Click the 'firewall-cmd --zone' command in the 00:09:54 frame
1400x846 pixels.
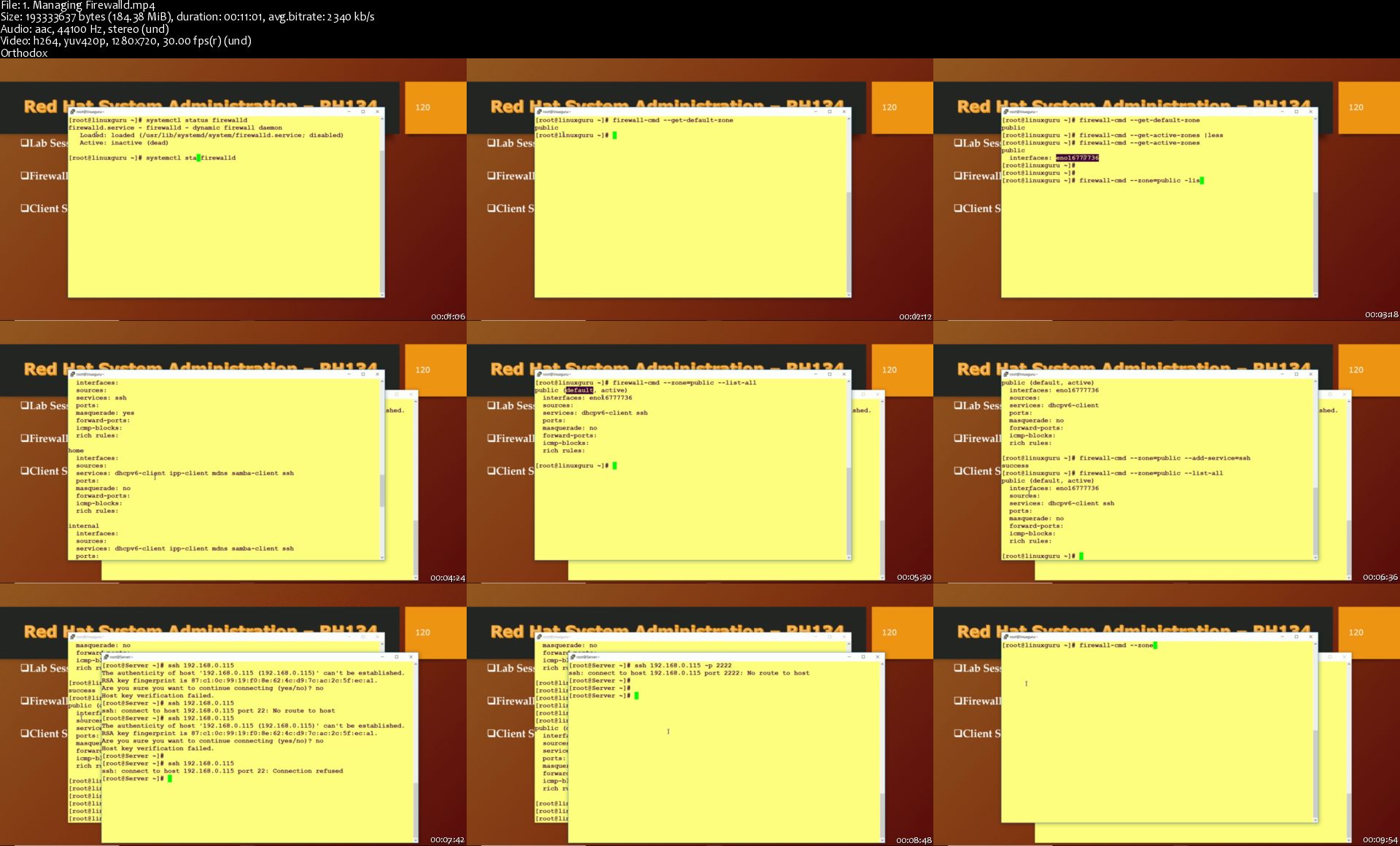1116,645
